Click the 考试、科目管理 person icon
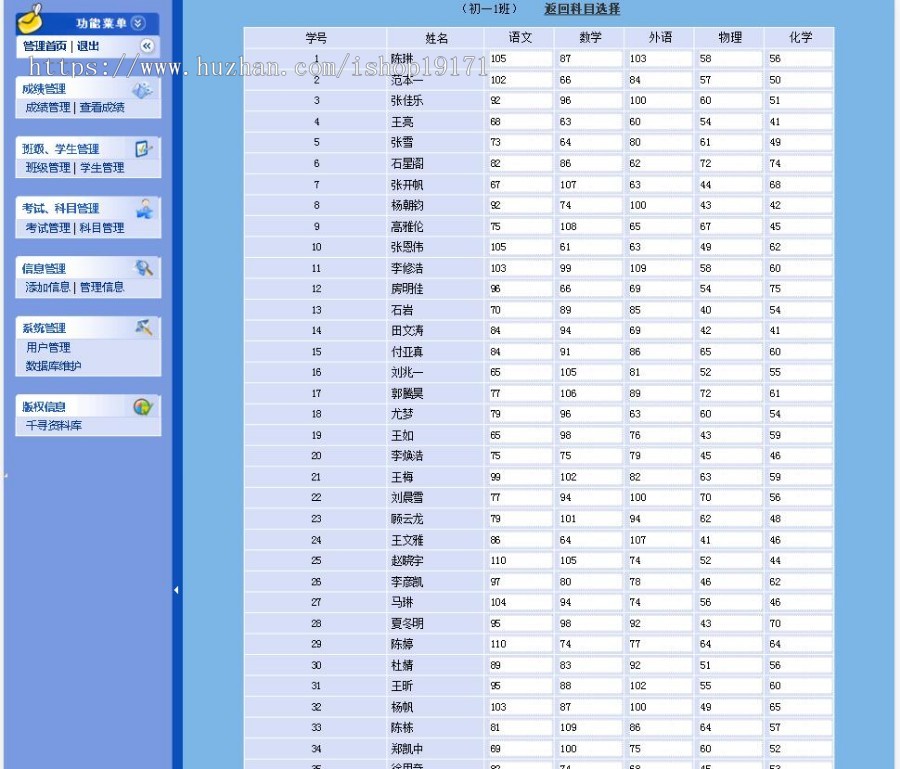The image size is (900, 769). 144,208
